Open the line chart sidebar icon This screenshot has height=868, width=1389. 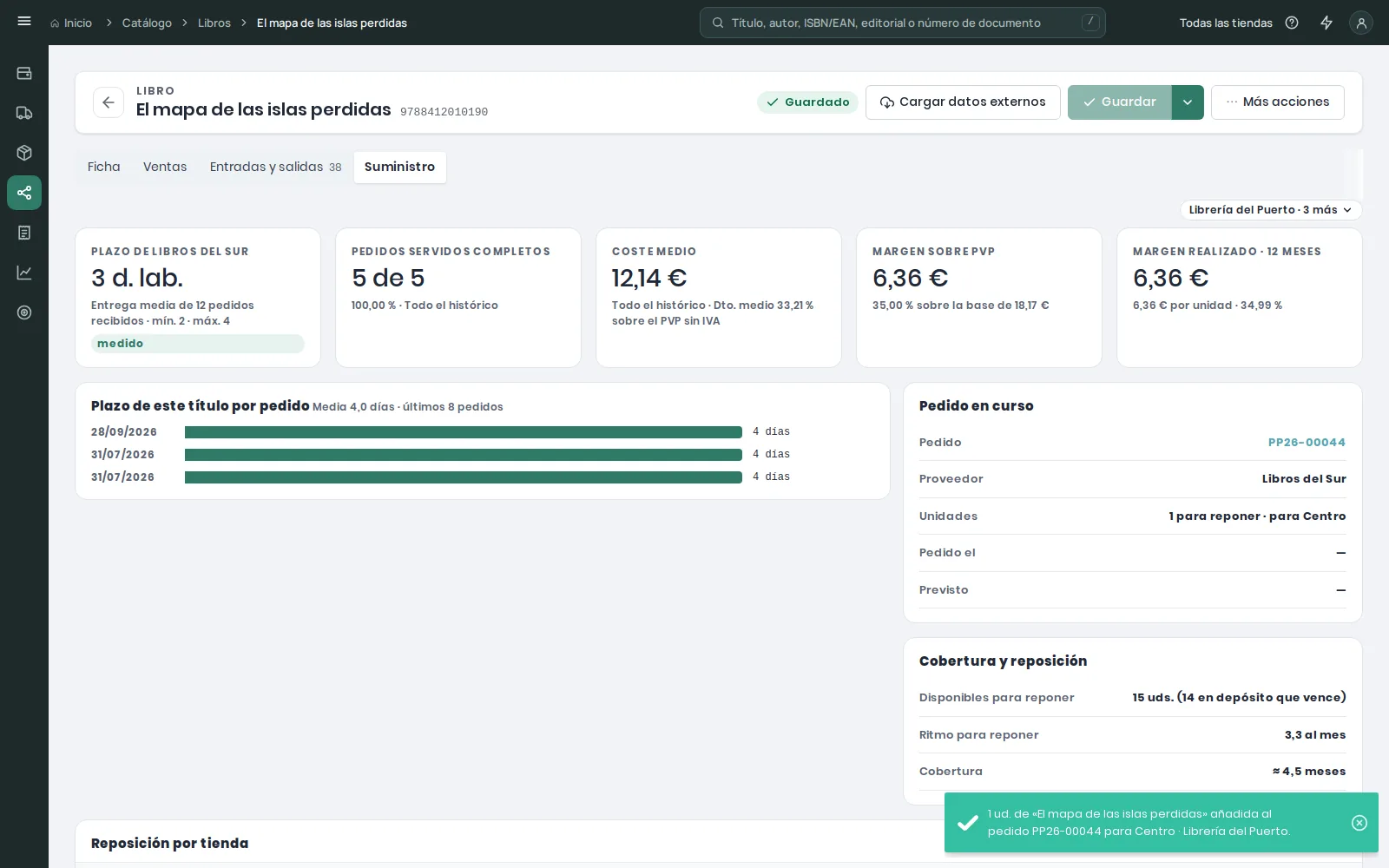24,273
